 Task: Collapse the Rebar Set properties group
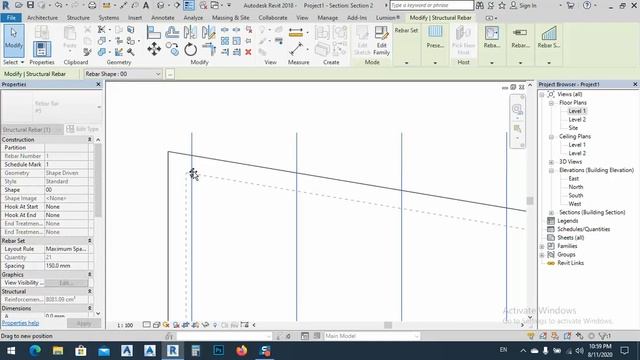(89, 241)
